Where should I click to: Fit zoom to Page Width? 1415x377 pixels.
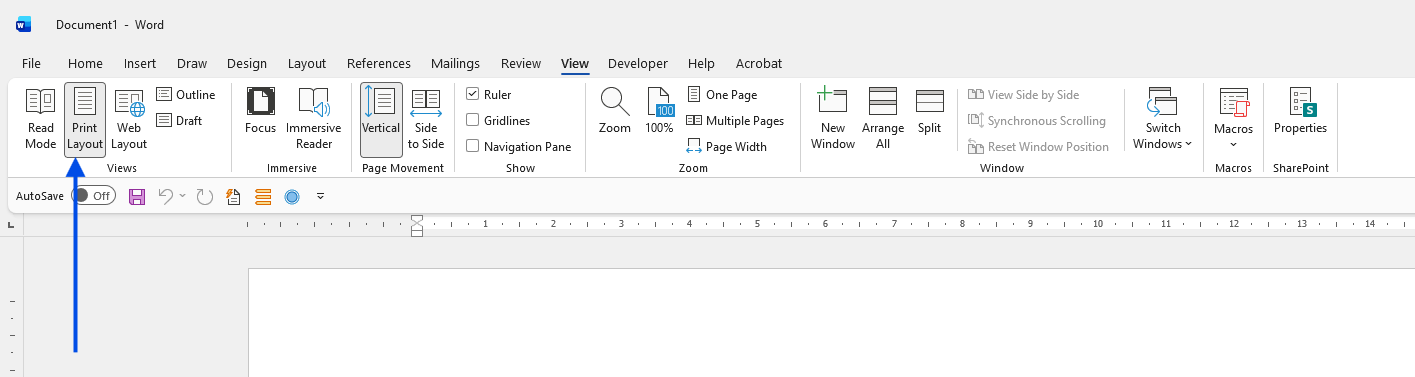(727, 147)
